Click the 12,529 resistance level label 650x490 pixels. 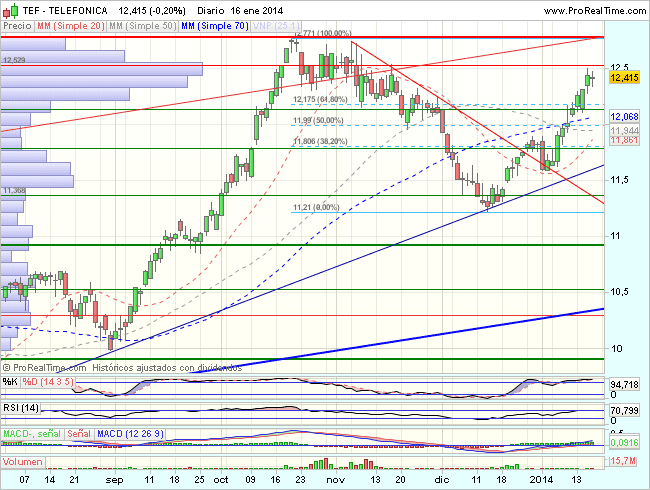coord(14,61)
